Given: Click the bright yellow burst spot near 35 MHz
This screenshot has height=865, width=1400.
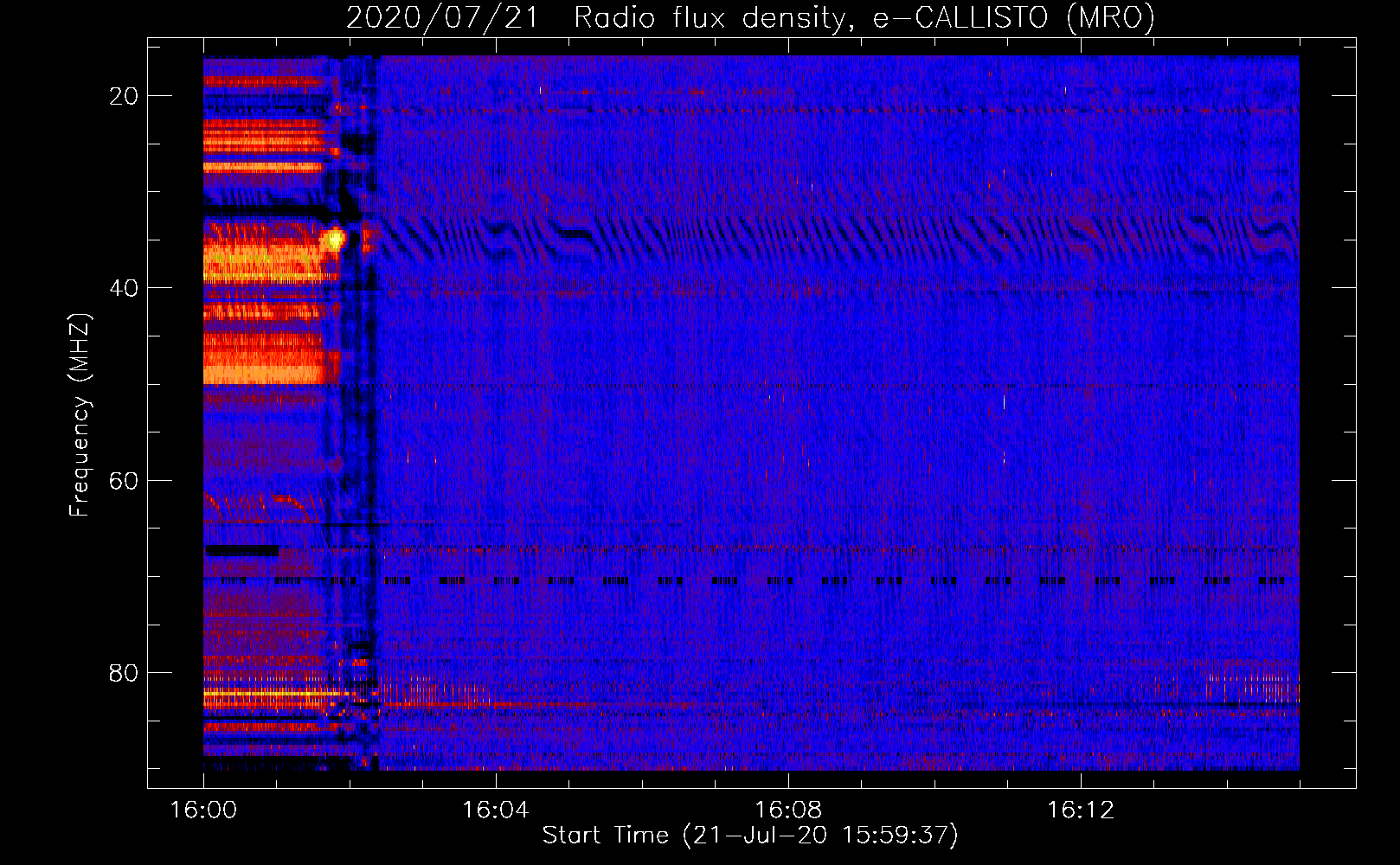Looking at the screenshot, I should click(334, 240).
